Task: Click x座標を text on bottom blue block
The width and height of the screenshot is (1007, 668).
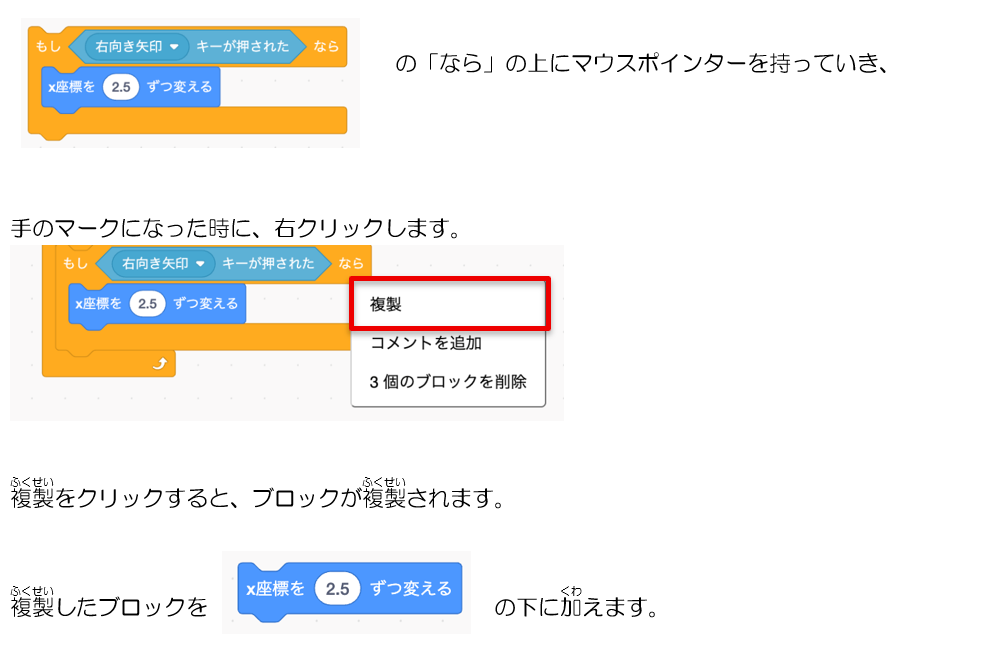Action: 275,588
